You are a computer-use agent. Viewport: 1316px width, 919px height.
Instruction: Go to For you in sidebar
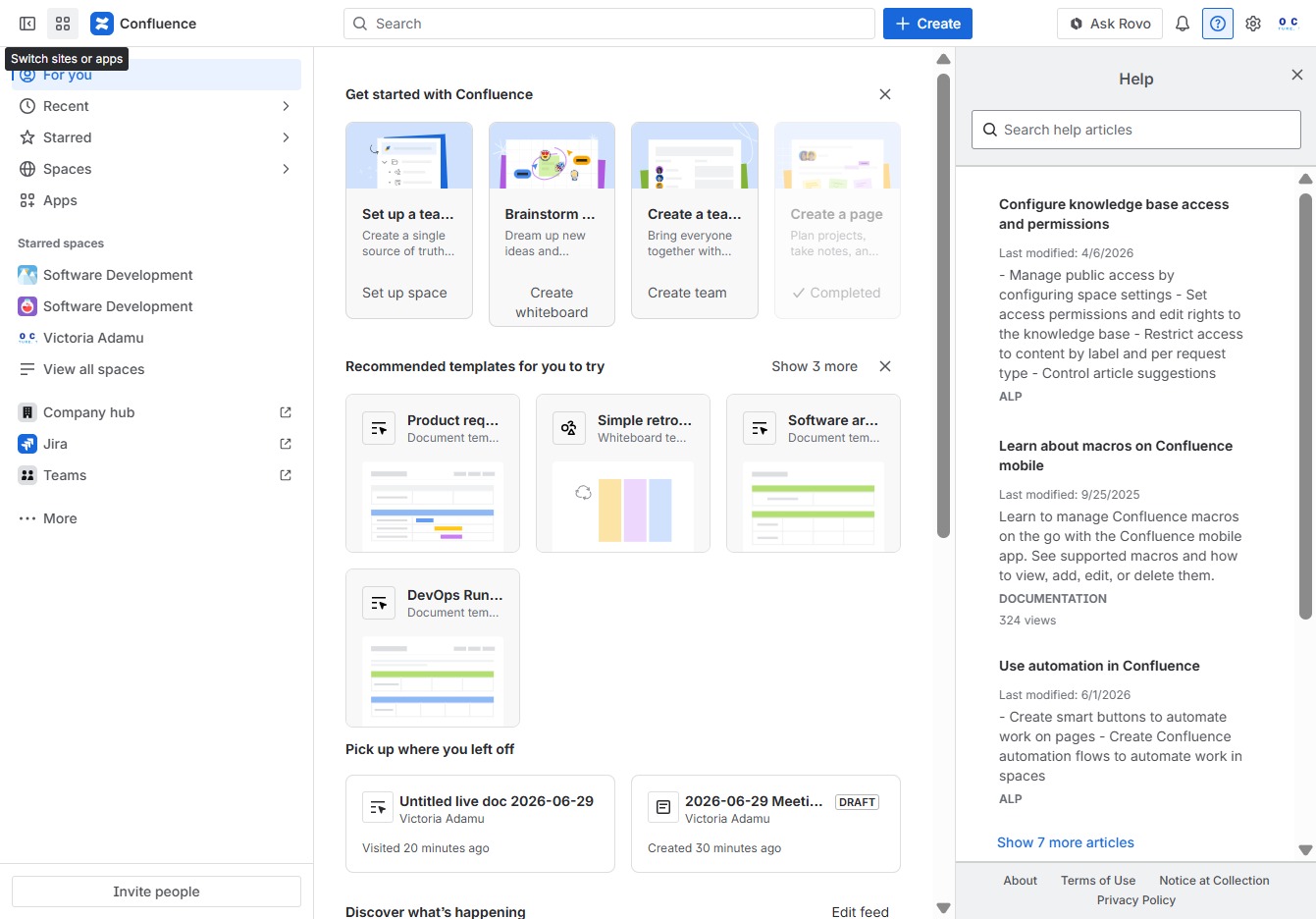[x=156, y=75]
